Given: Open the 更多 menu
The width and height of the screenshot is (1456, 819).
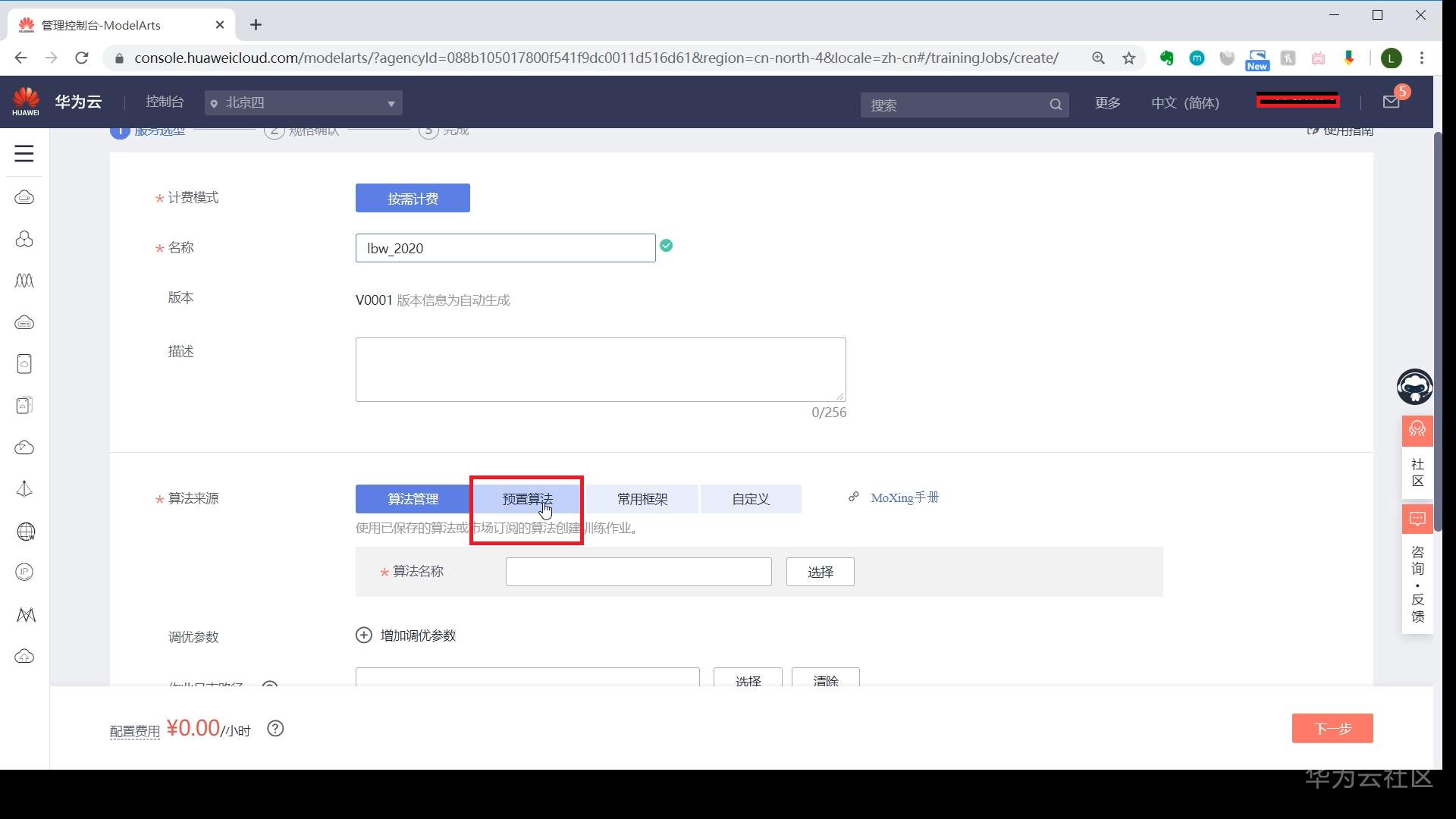Looking at the screenshot, I should [1107, 103].
